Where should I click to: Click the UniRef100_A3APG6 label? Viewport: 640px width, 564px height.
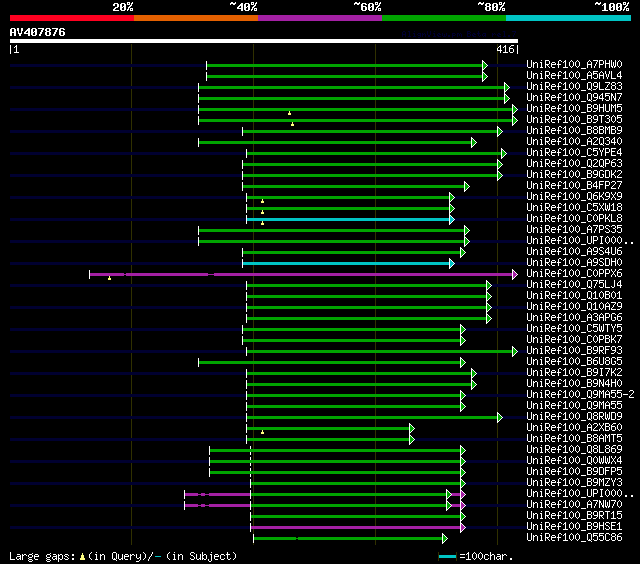click(574, 318)
